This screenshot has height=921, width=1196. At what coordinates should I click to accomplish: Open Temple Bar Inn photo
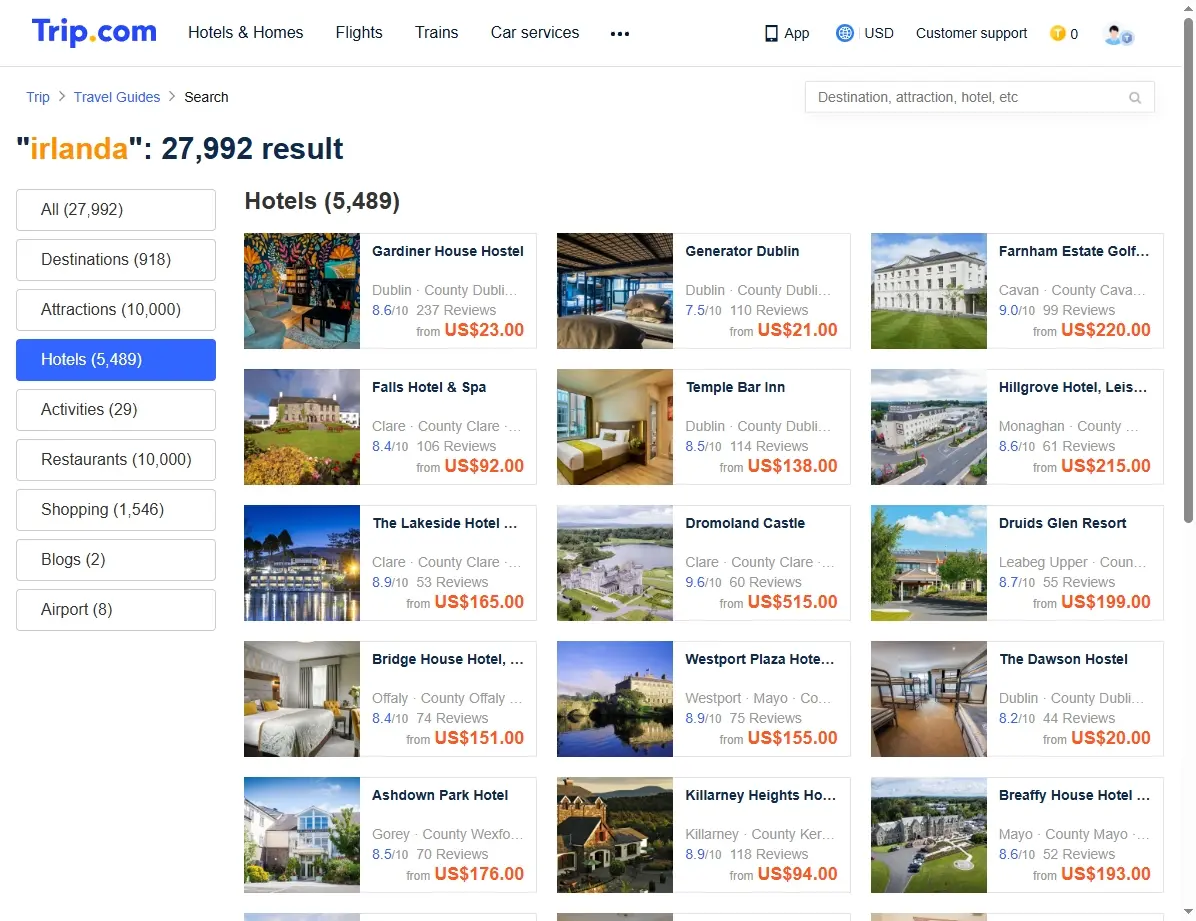point(615,427)
